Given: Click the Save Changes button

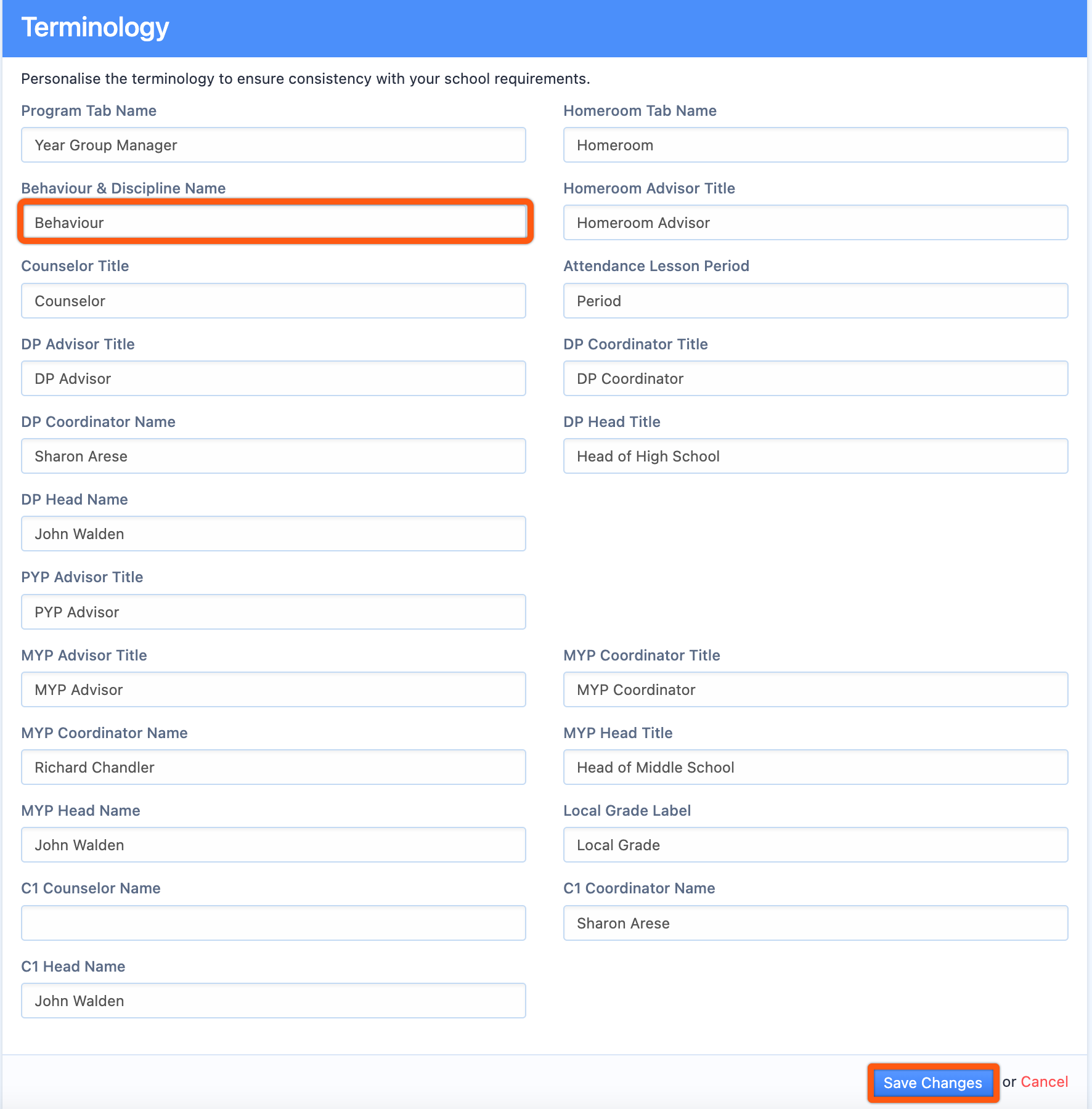Looking at the screenshot, I should [932, 1083].
